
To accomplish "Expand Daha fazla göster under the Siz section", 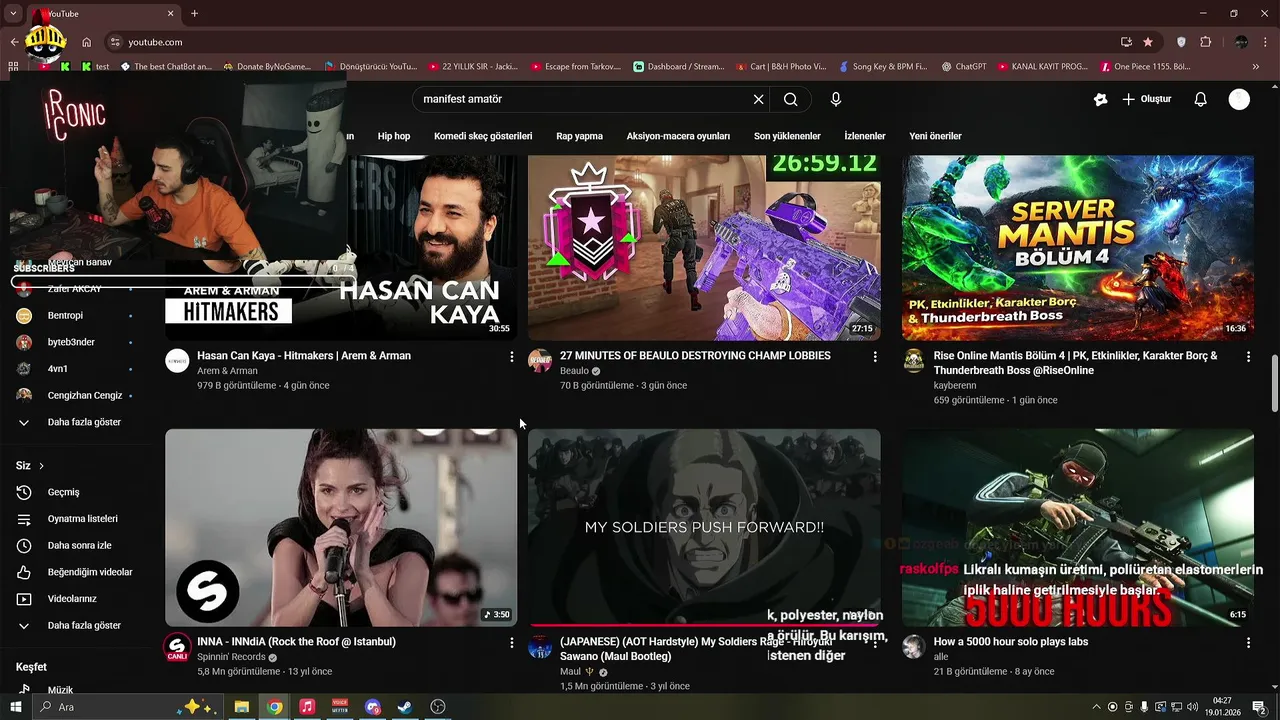I will point(82,625).
